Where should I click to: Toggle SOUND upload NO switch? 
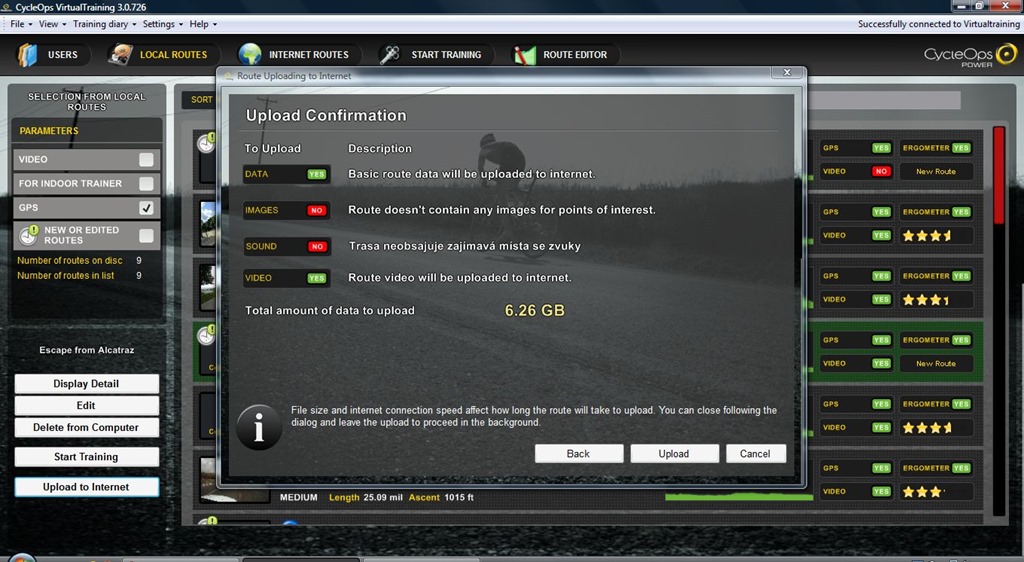pos(317,246)
